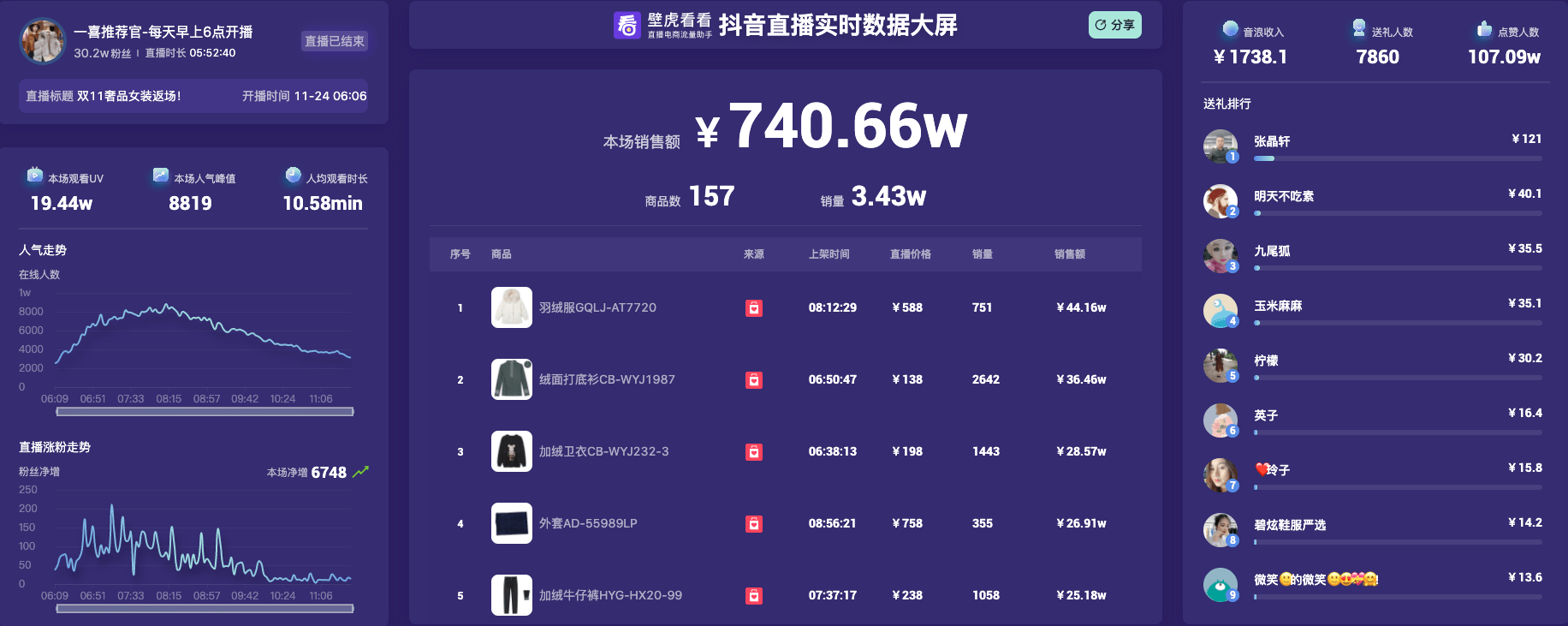The image size is (1568, 626).
Task: Click product name 绒面打底衫CB-WYJ1987
Action: (607, 379)
